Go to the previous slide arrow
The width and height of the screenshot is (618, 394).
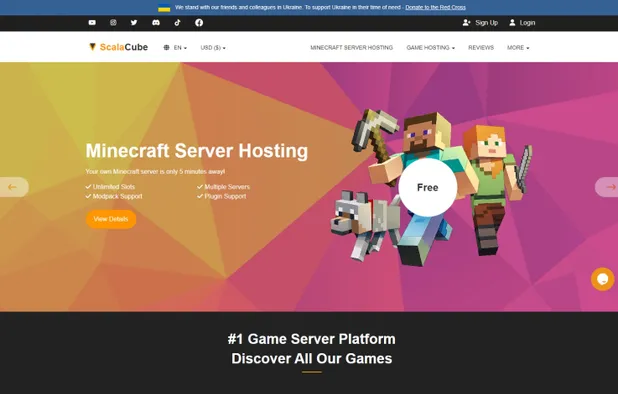13,187
